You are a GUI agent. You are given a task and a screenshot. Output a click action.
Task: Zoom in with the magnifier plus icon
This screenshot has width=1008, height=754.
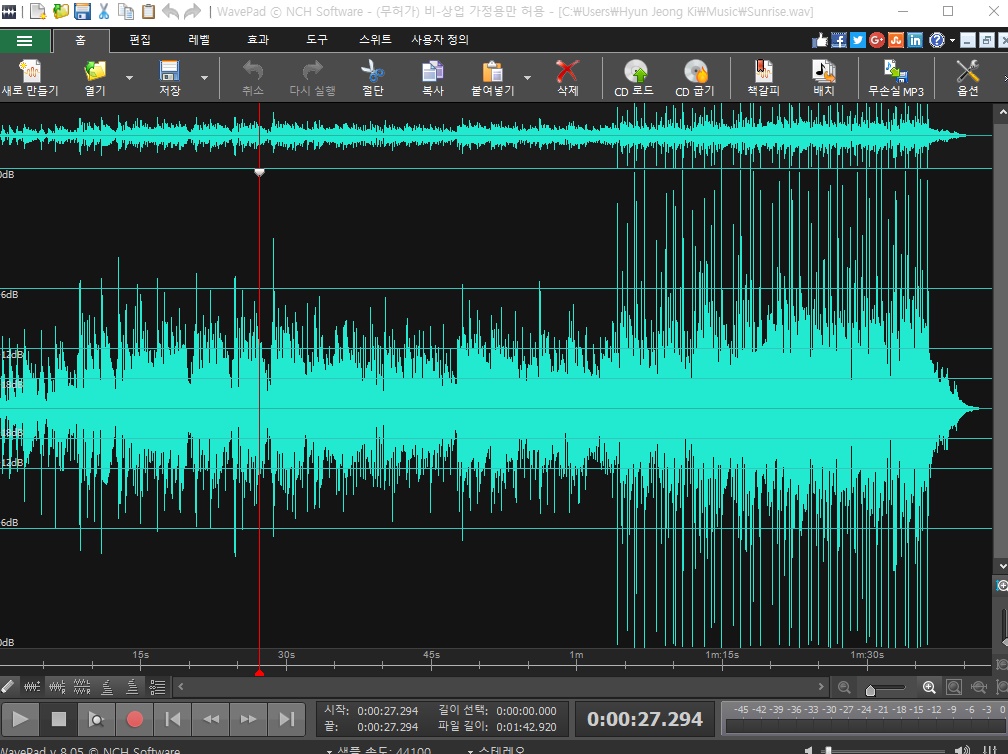[929, 688]
